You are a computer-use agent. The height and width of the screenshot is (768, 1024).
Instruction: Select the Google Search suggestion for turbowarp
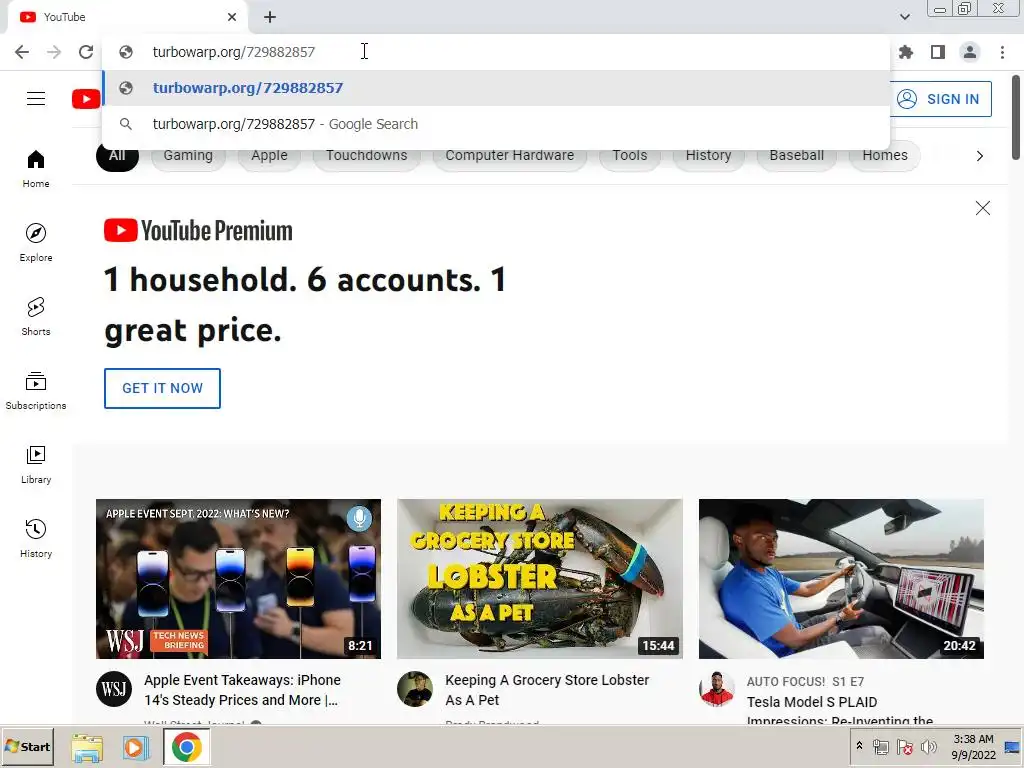point(496,124)
